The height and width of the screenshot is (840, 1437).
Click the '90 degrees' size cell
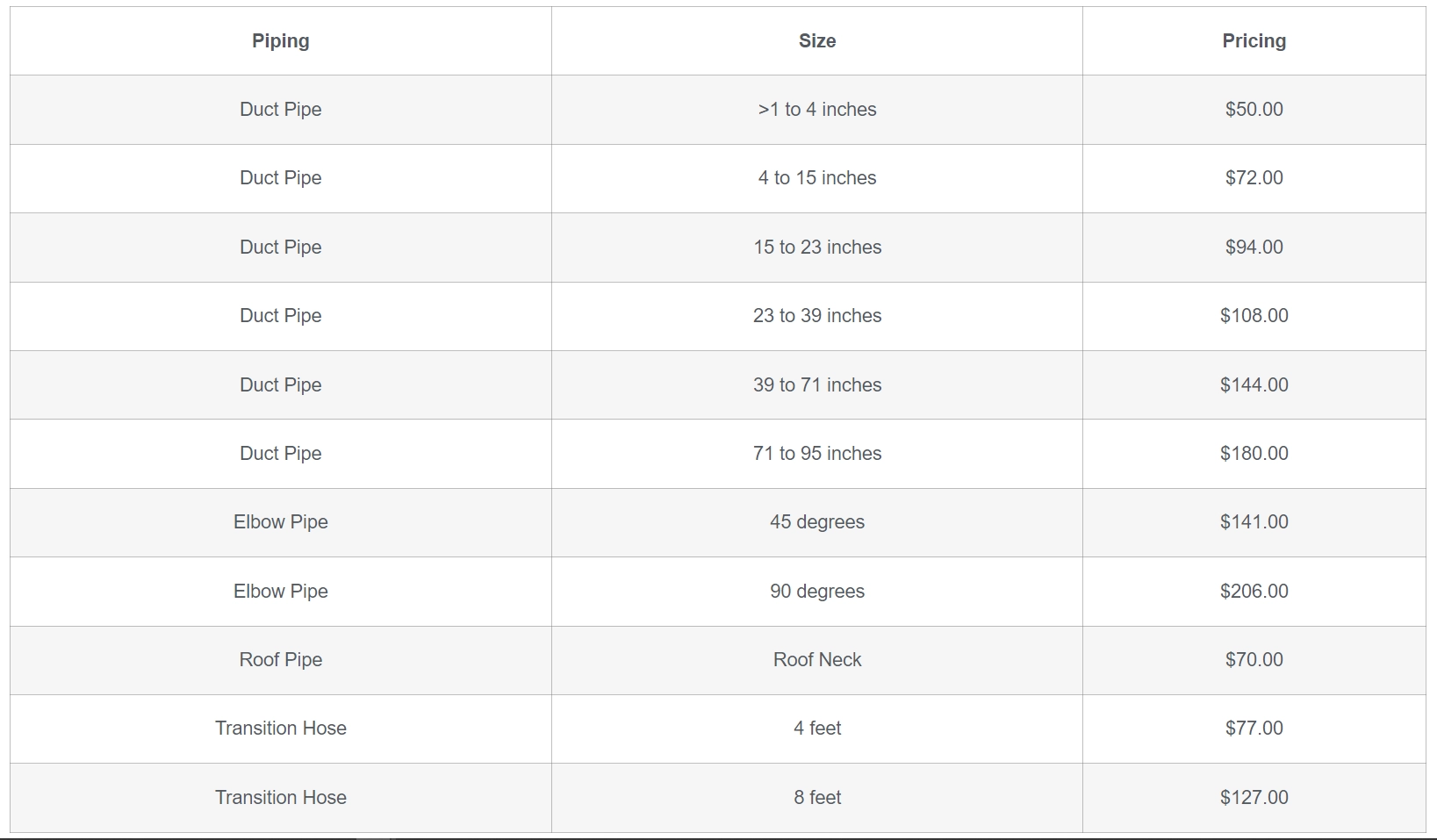[816, 592]
